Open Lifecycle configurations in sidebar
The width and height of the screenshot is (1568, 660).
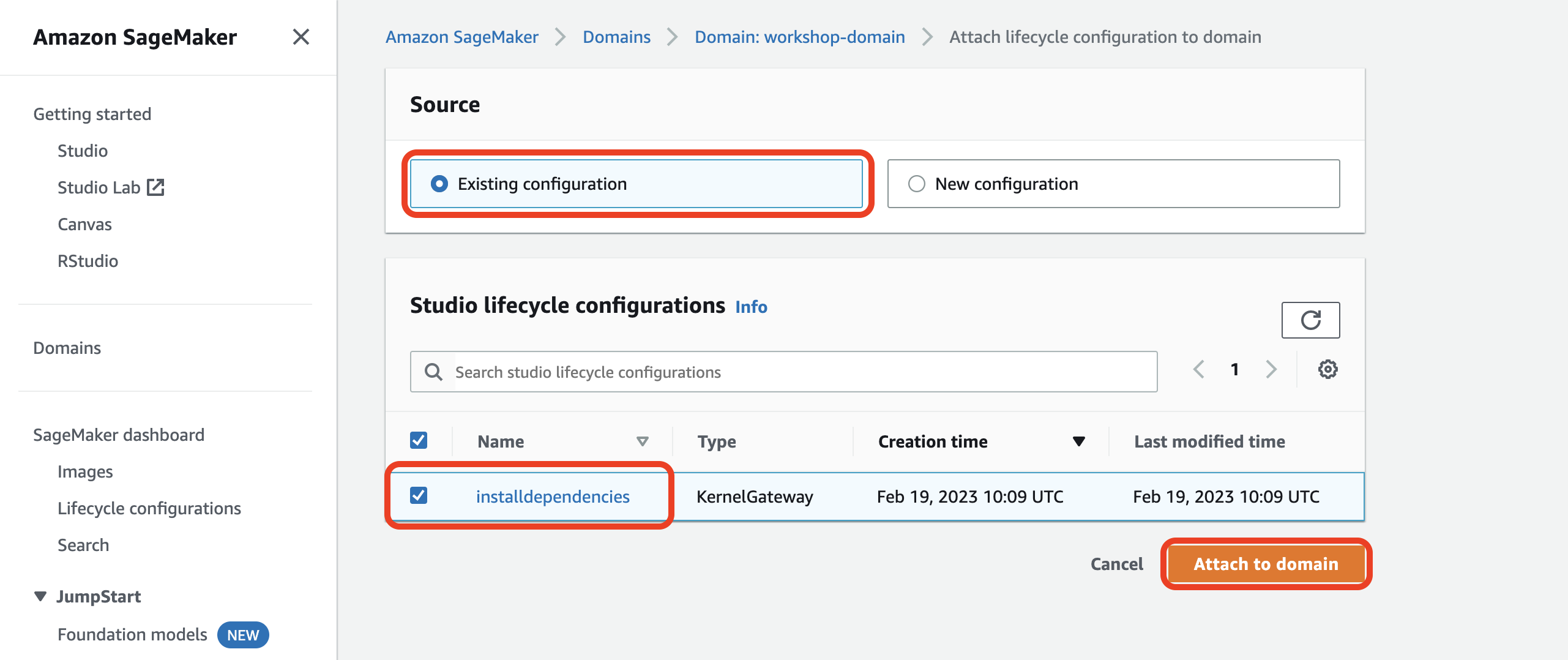pos(149,508)
